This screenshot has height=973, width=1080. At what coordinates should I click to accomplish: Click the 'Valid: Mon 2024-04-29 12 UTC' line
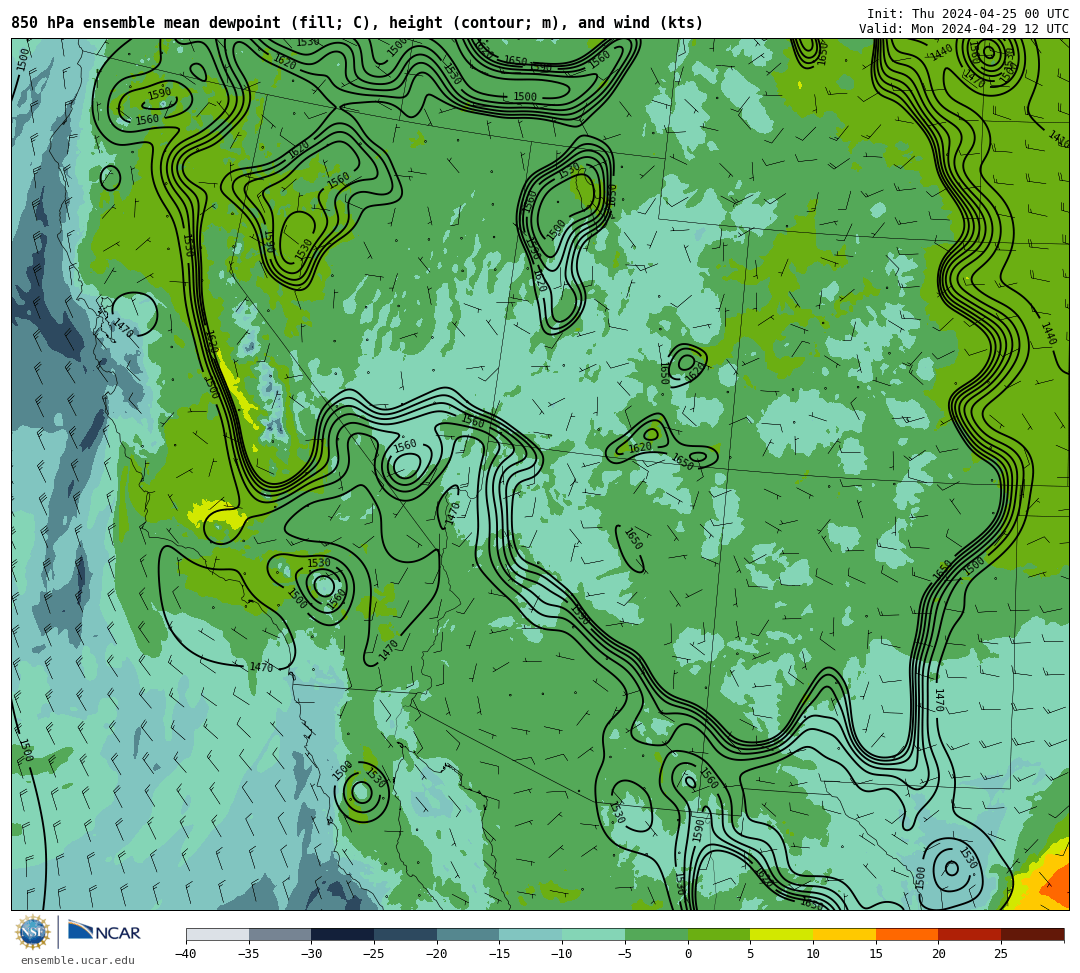pos(964,29)
